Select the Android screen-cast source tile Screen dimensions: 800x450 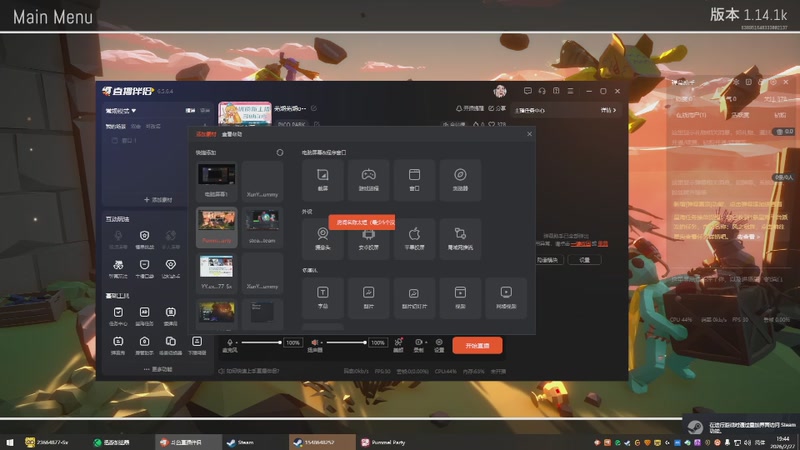click(368, 239)
